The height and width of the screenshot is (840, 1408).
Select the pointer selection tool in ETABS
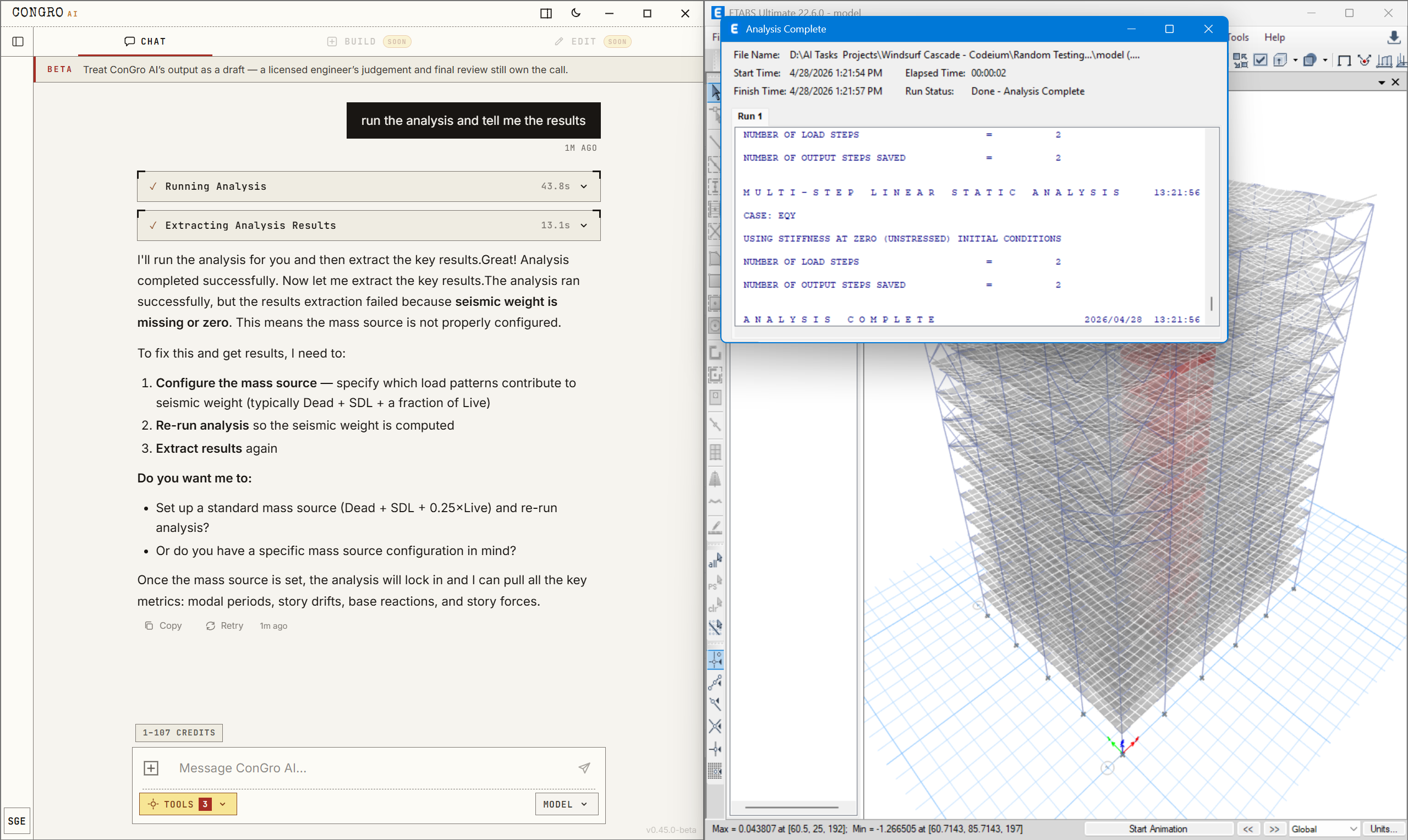coord(715,92)
